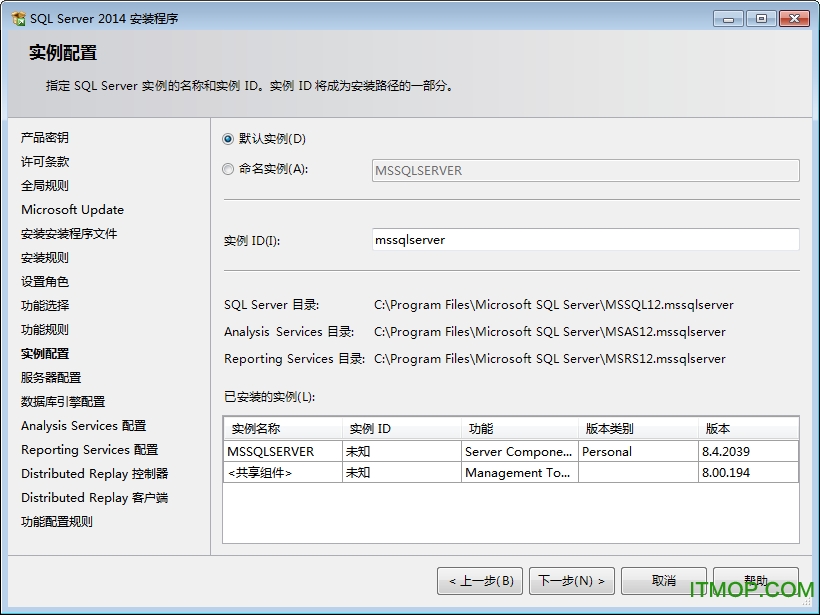
Task: Click the 取消 button
Action: pyautogui.click(x=664, y=580)
